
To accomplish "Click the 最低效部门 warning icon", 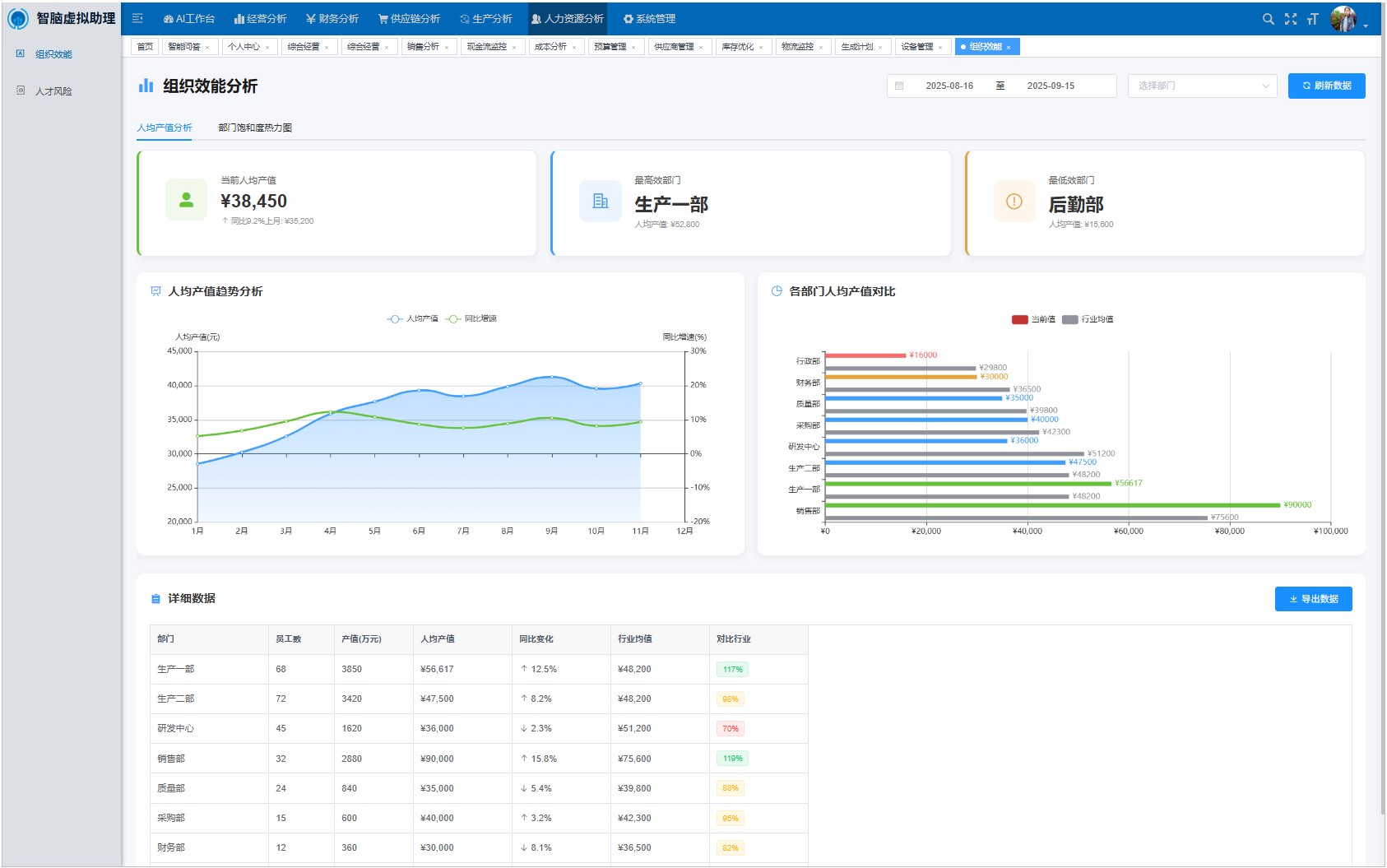I will pos(1014,202).
